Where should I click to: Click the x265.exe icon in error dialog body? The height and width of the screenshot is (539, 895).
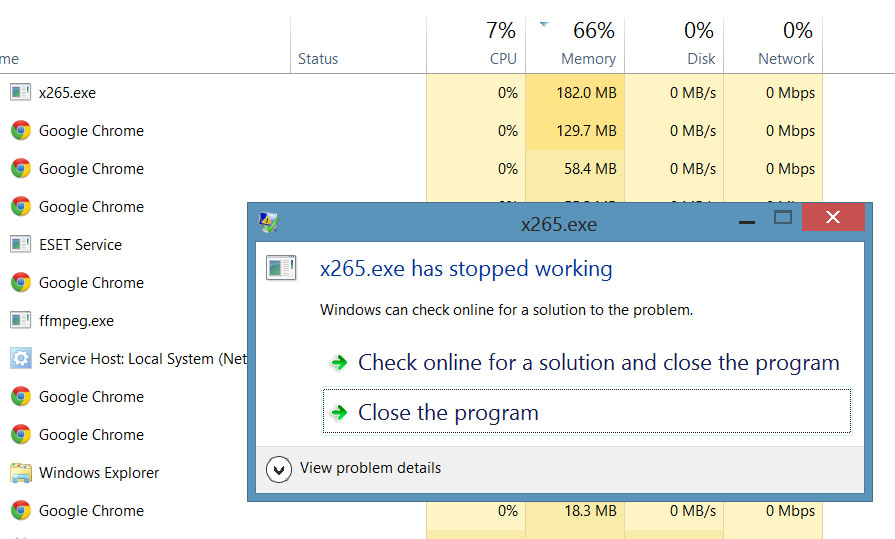coord(280,268)
